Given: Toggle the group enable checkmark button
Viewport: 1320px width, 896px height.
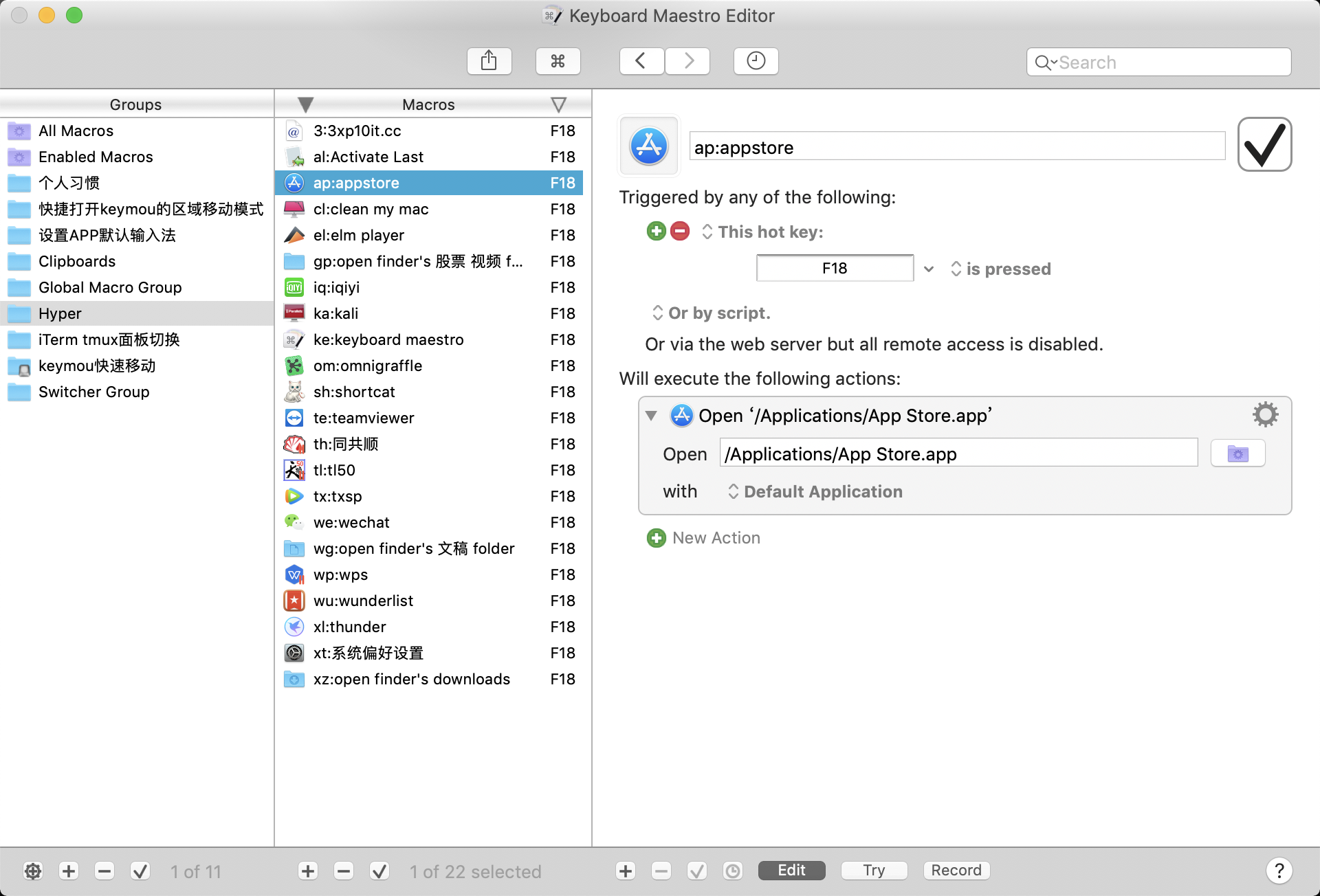Looking at the screenshot, I should pos(140,871).
